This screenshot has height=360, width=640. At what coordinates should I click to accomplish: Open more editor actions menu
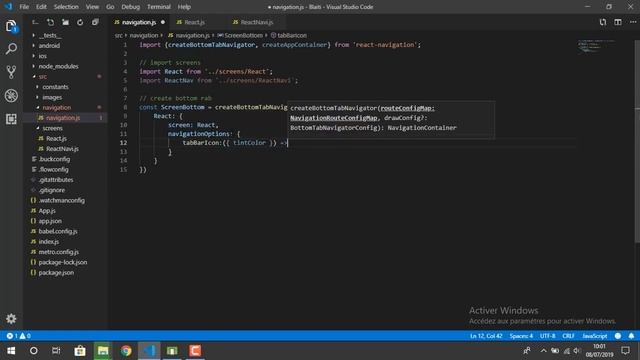[633, 22]
